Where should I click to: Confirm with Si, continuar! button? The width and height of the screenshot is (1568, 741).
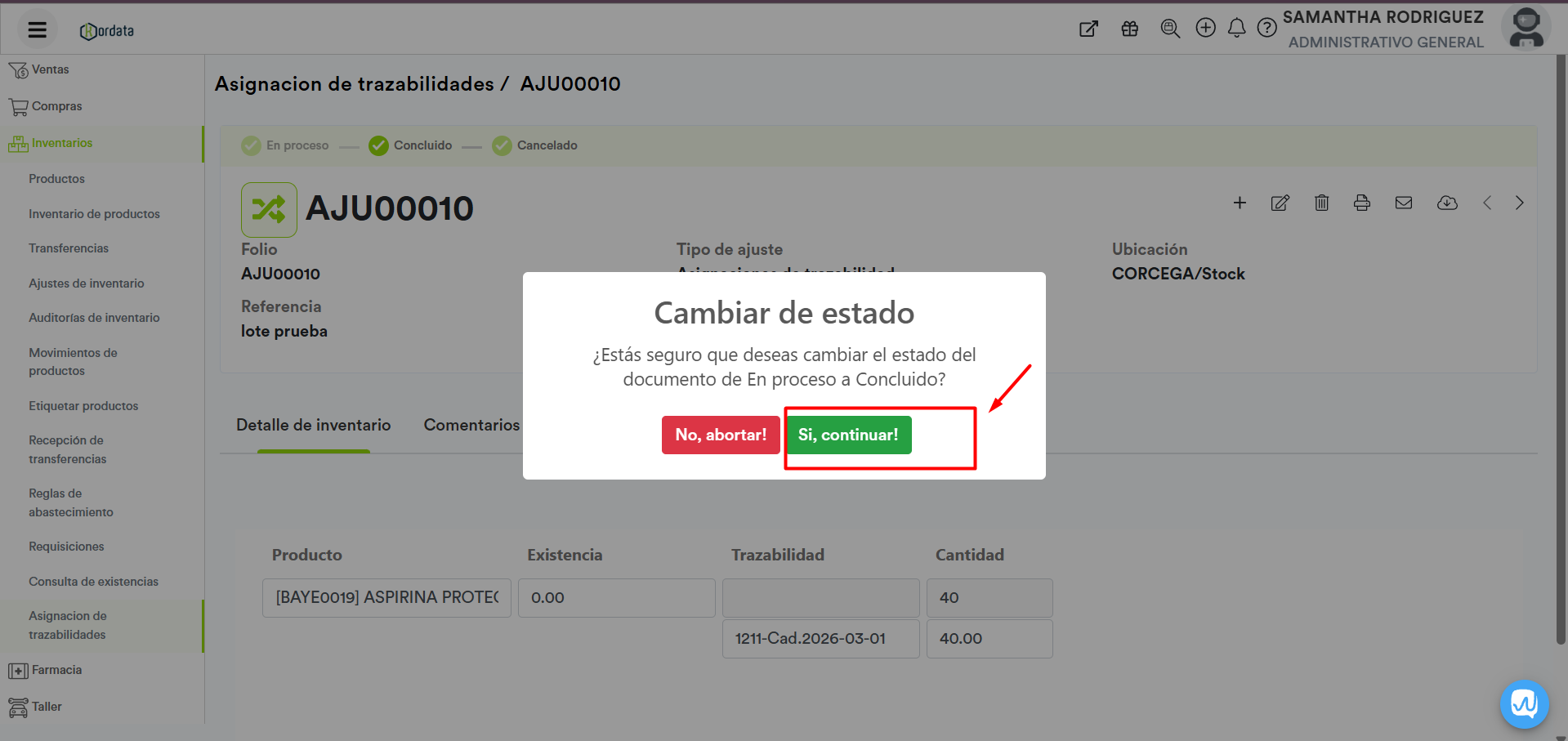848,435
